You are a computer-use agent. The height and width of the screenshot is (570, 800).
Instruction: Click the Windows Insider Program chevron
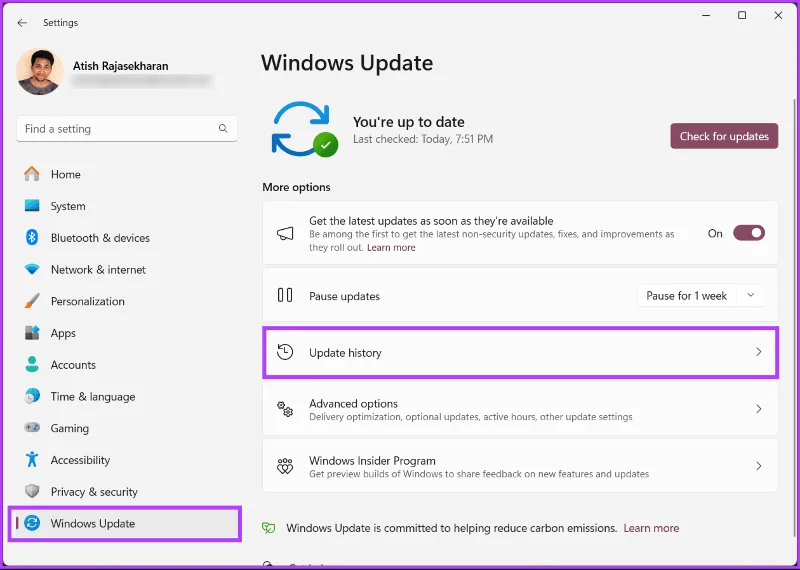759,466
